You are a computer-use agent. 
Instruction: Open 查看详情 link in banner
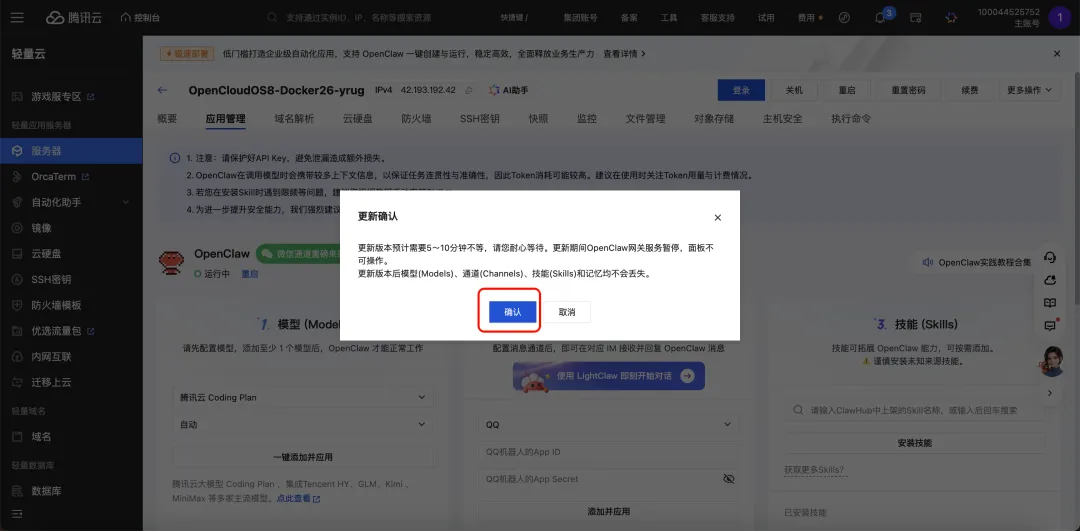pos(625,54)
